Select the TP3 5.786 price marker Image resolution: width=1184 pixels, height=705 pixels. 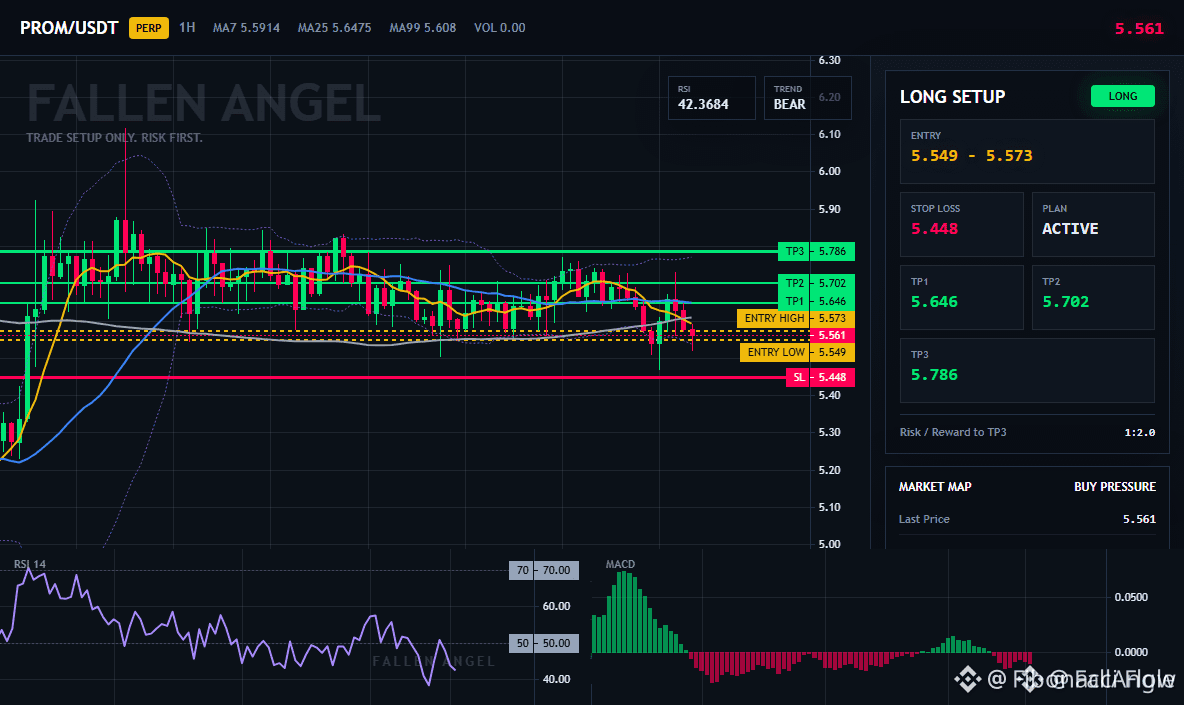click(x=816, y=251)
